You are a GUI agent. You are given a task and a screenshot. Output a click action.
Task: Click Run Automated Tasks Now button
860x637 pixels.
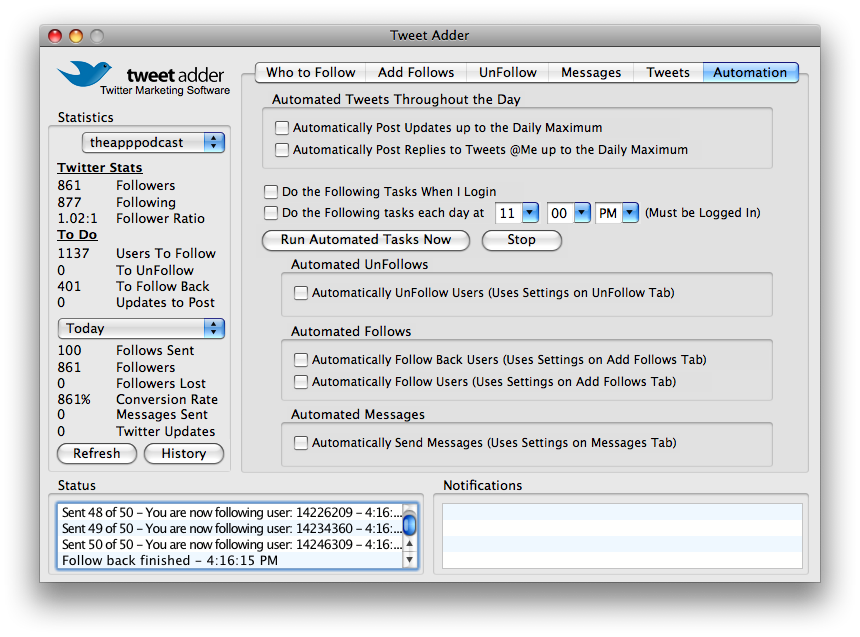click(x=366, y=240)
